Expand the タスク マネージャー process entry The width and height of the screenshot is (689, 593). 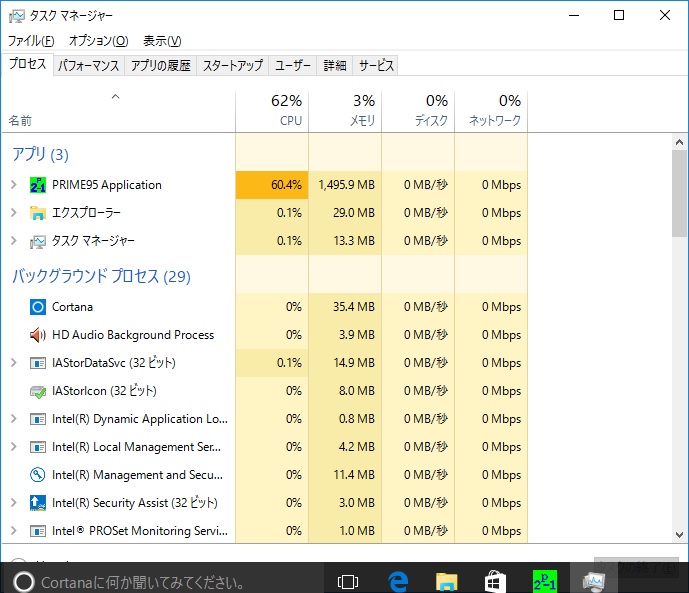tap(13, 241)
